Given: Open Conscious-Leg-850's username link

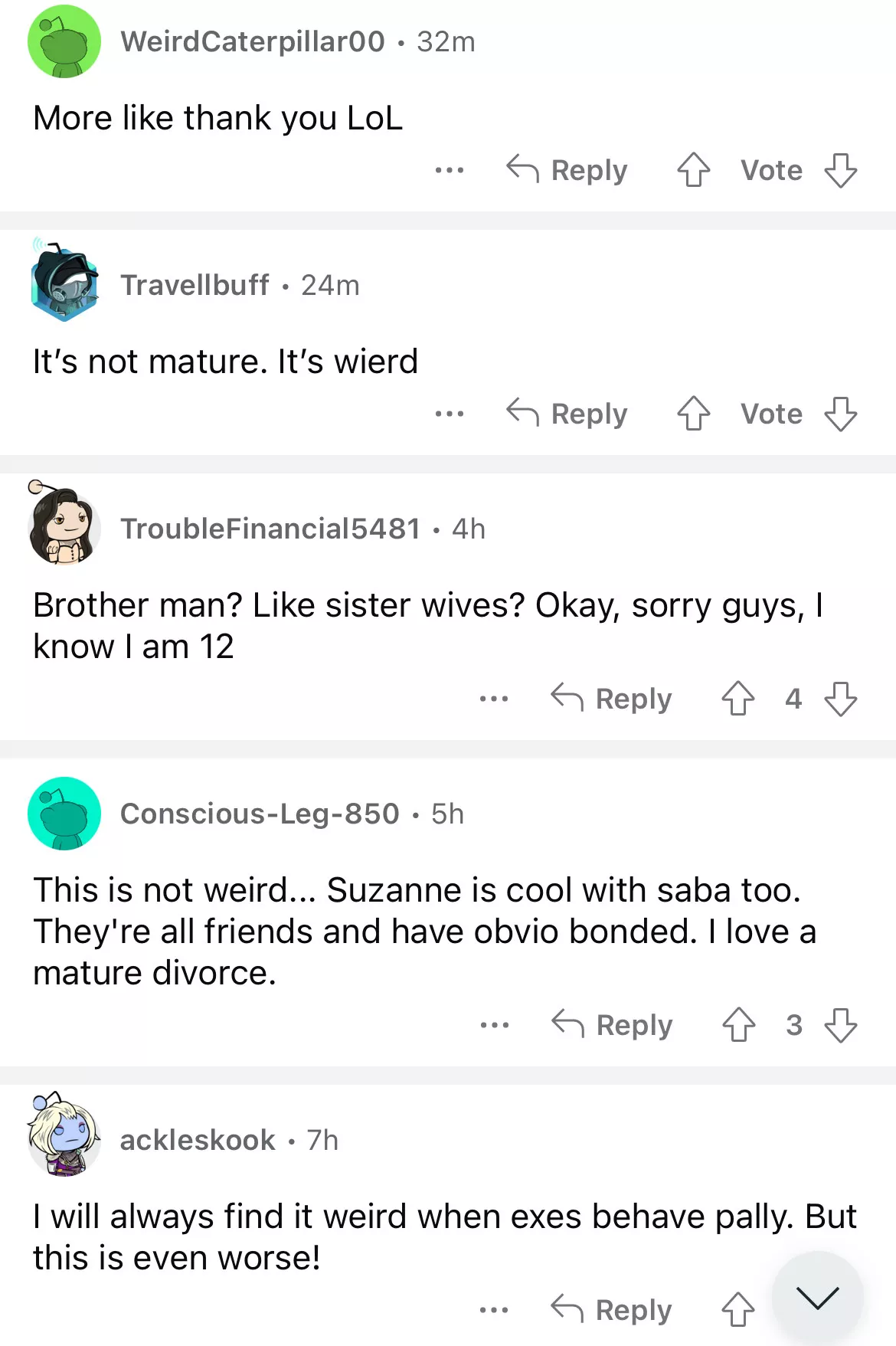Looking at the screenshot, I should tap(260, 814).
